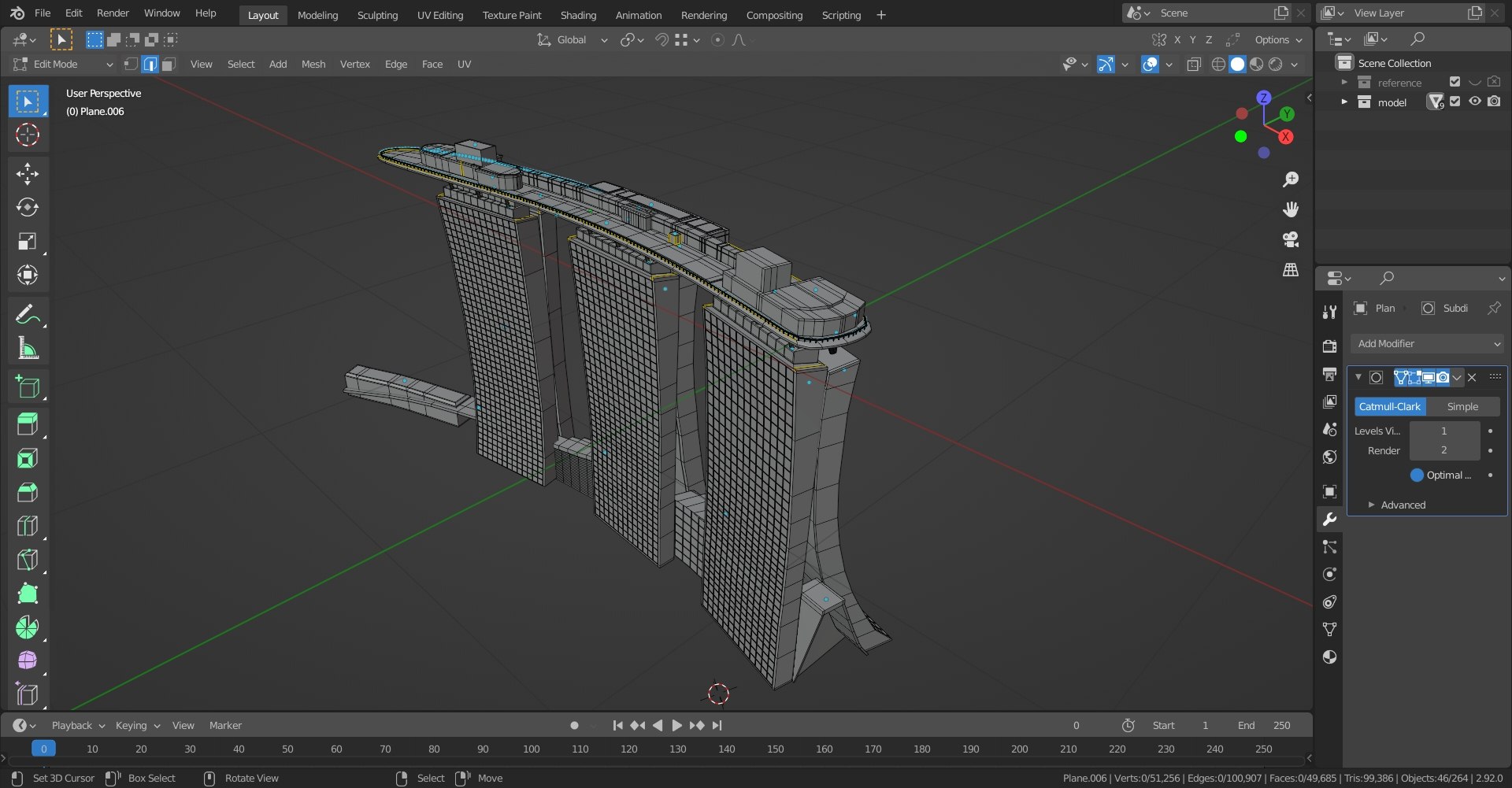The height and width of the screenshot is (788, 1512).
Task: Select the Knife tool
Action: 28,560
